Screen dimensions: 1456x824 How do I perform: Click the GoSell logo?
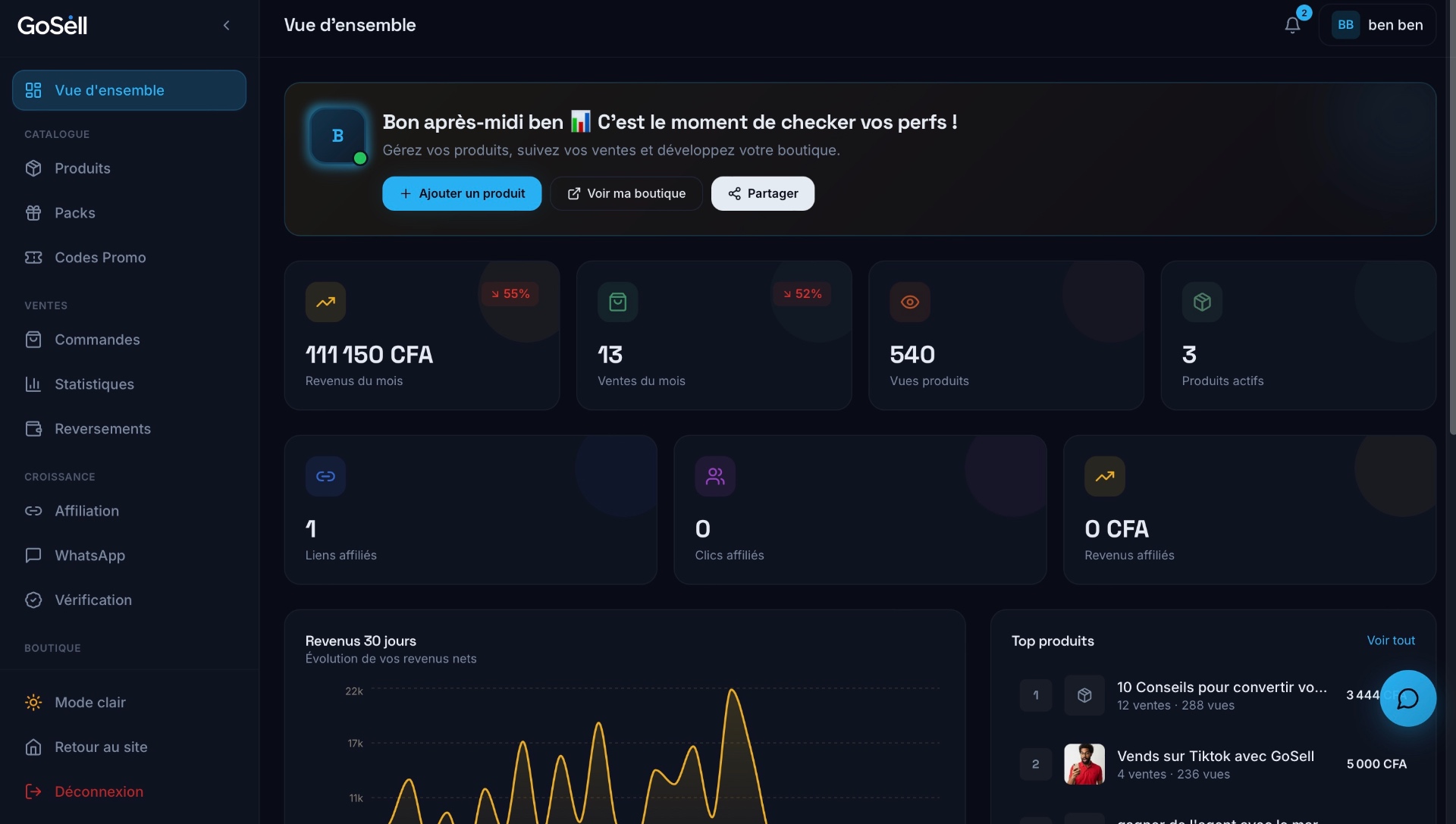[52, 25]
